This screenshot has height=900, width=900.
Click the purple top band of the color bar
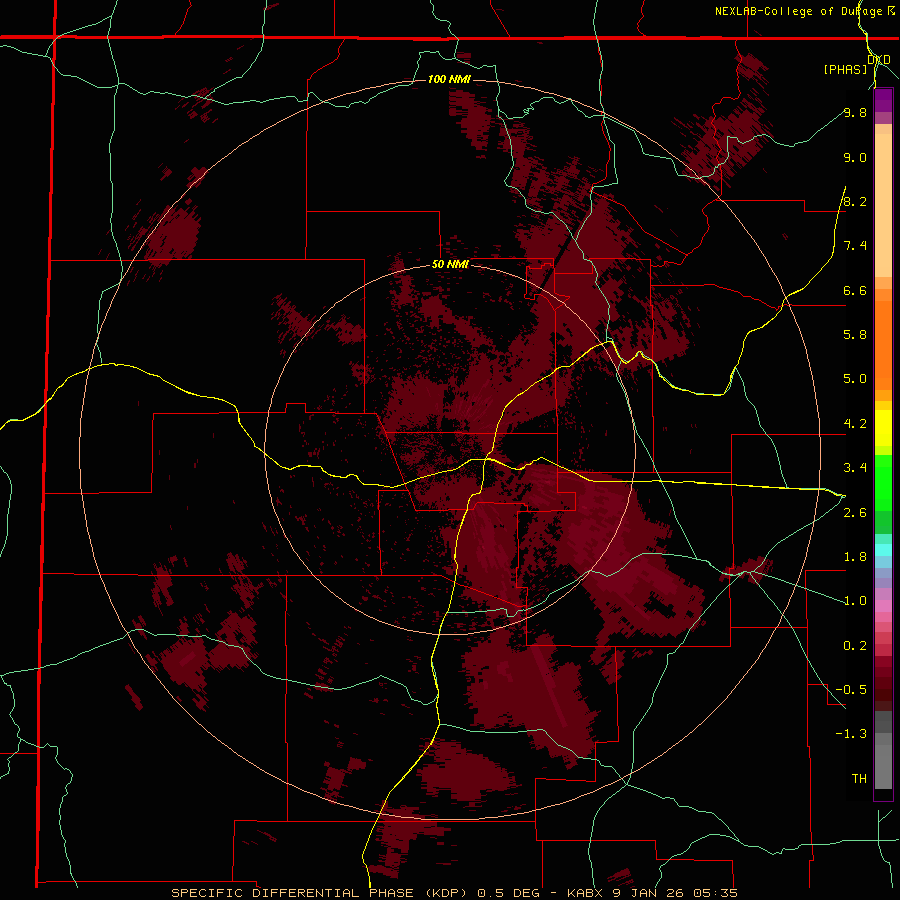pyautogui.click(x=883, y=100)
